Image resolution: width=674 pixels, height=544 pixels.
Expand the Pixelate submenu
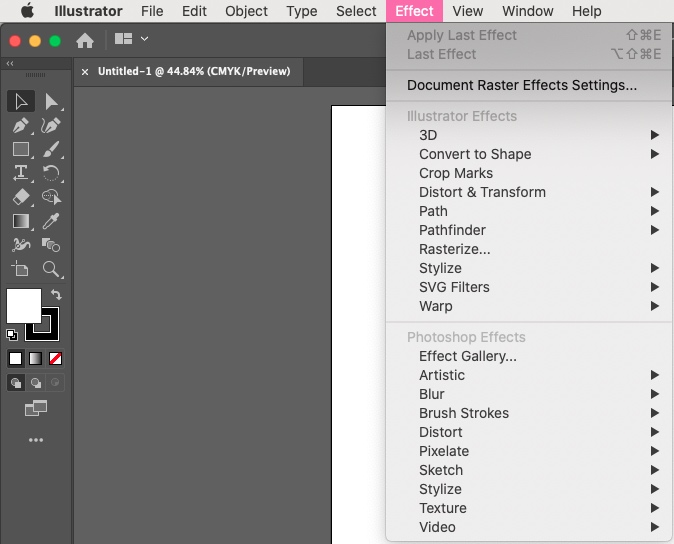529,451
